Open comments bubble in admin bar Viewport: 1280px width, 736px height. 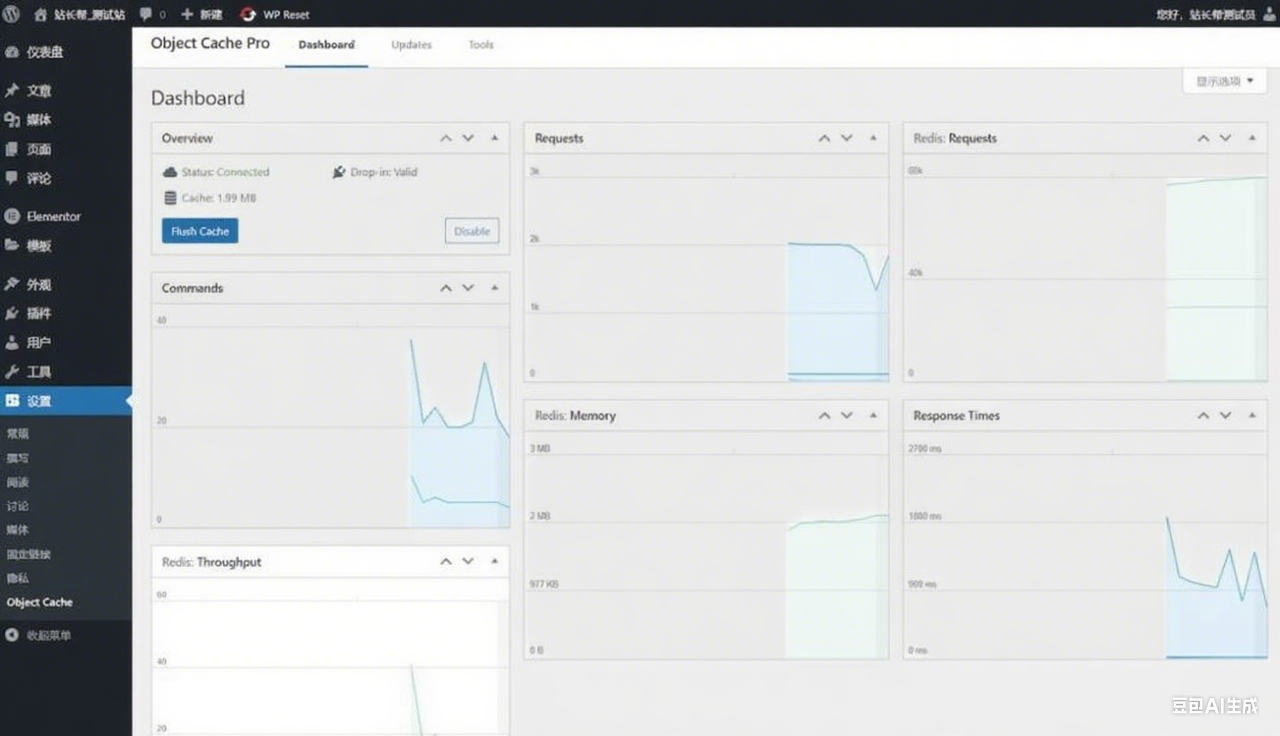point(152,14)
